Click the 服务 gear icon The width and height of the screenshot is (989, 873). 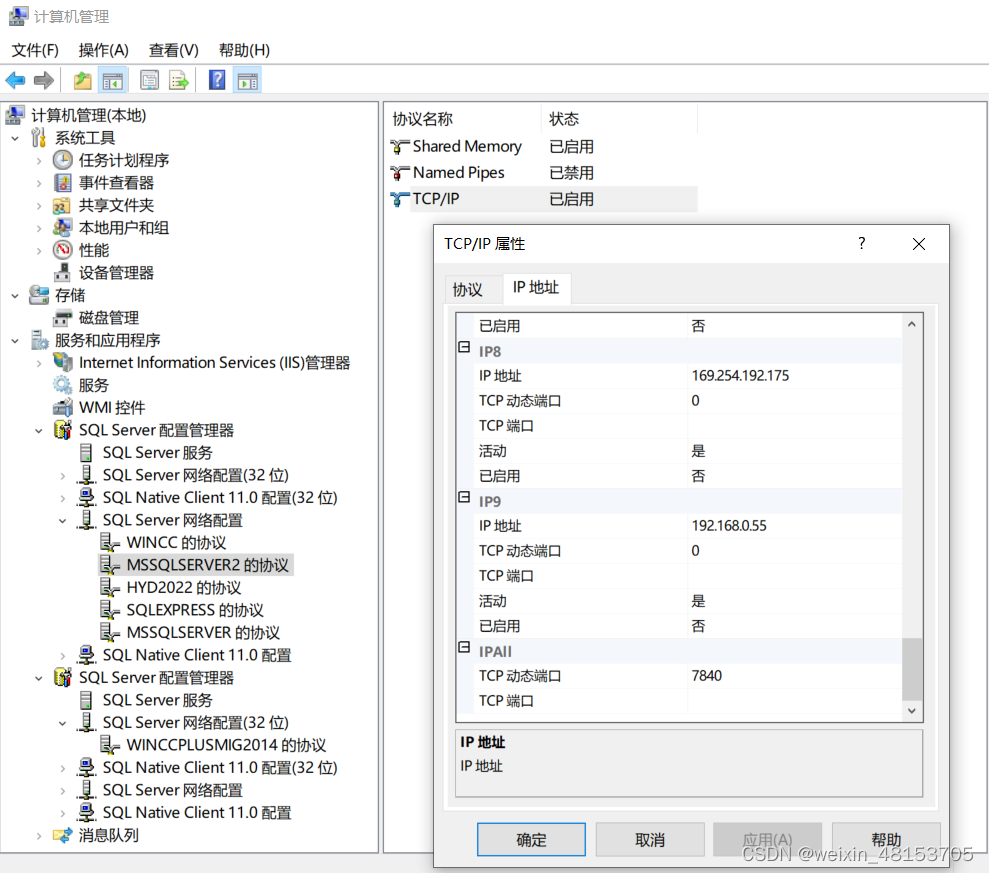[62, 385]
